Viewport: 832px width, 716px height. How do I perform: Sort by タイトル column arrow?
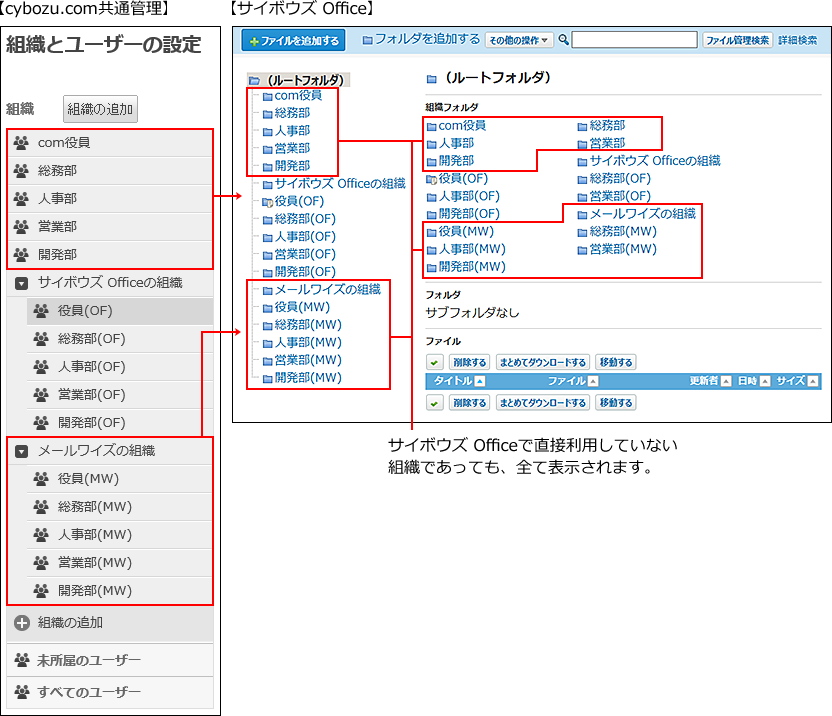(x=480, y=381)
